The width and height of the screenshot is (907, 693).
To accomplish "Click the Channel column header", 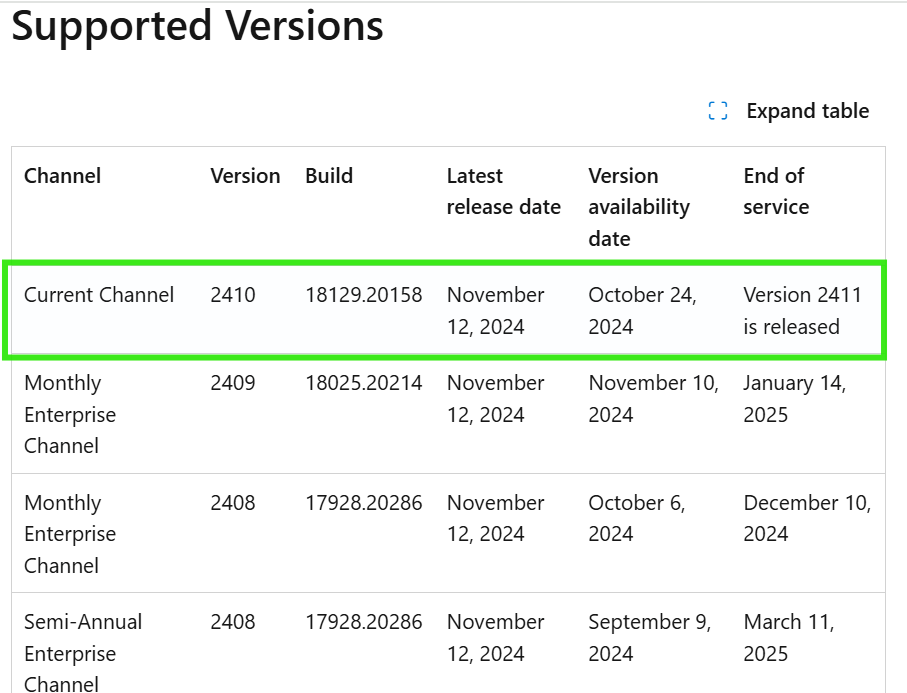I will point(62,176).
